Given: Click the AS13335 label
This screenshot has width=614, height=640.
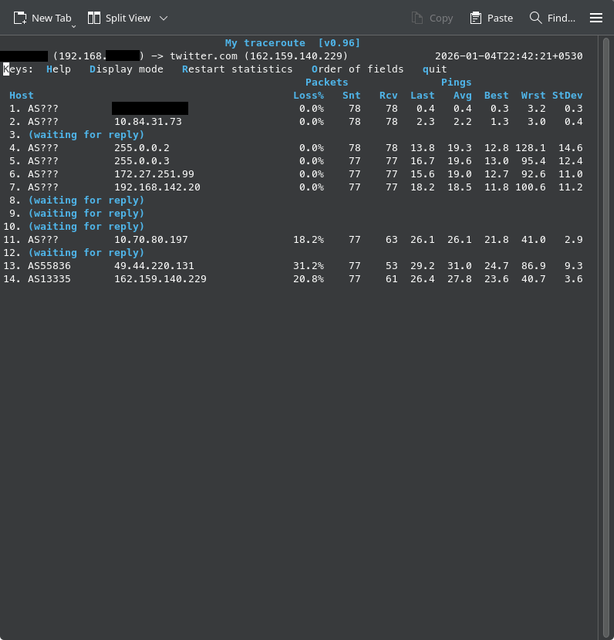Looking at the screenshot, I should 49,279.
